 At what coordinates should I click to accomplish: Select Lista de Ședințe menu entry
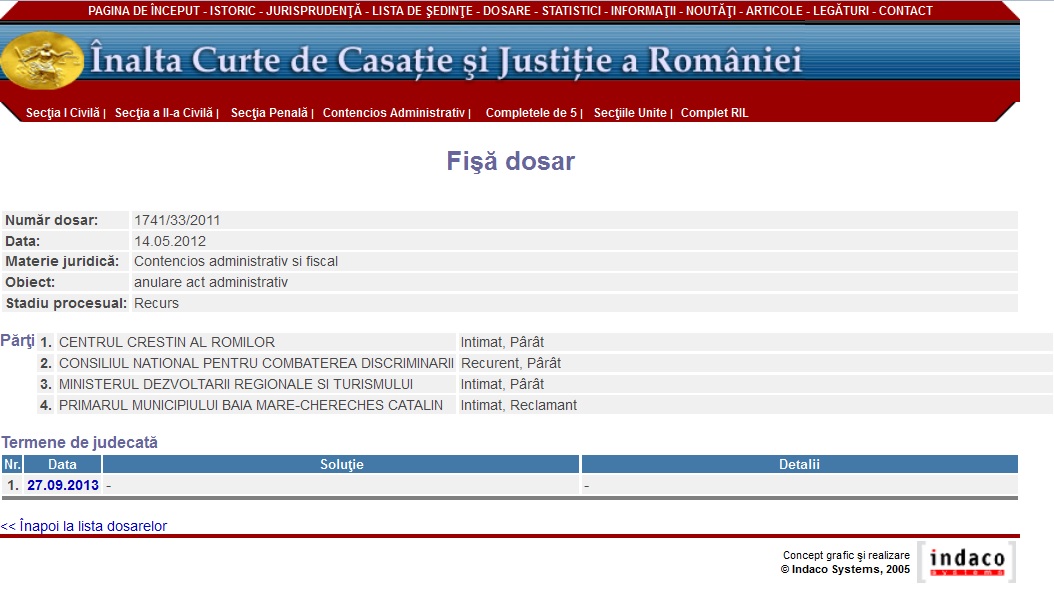coord(421,11)
